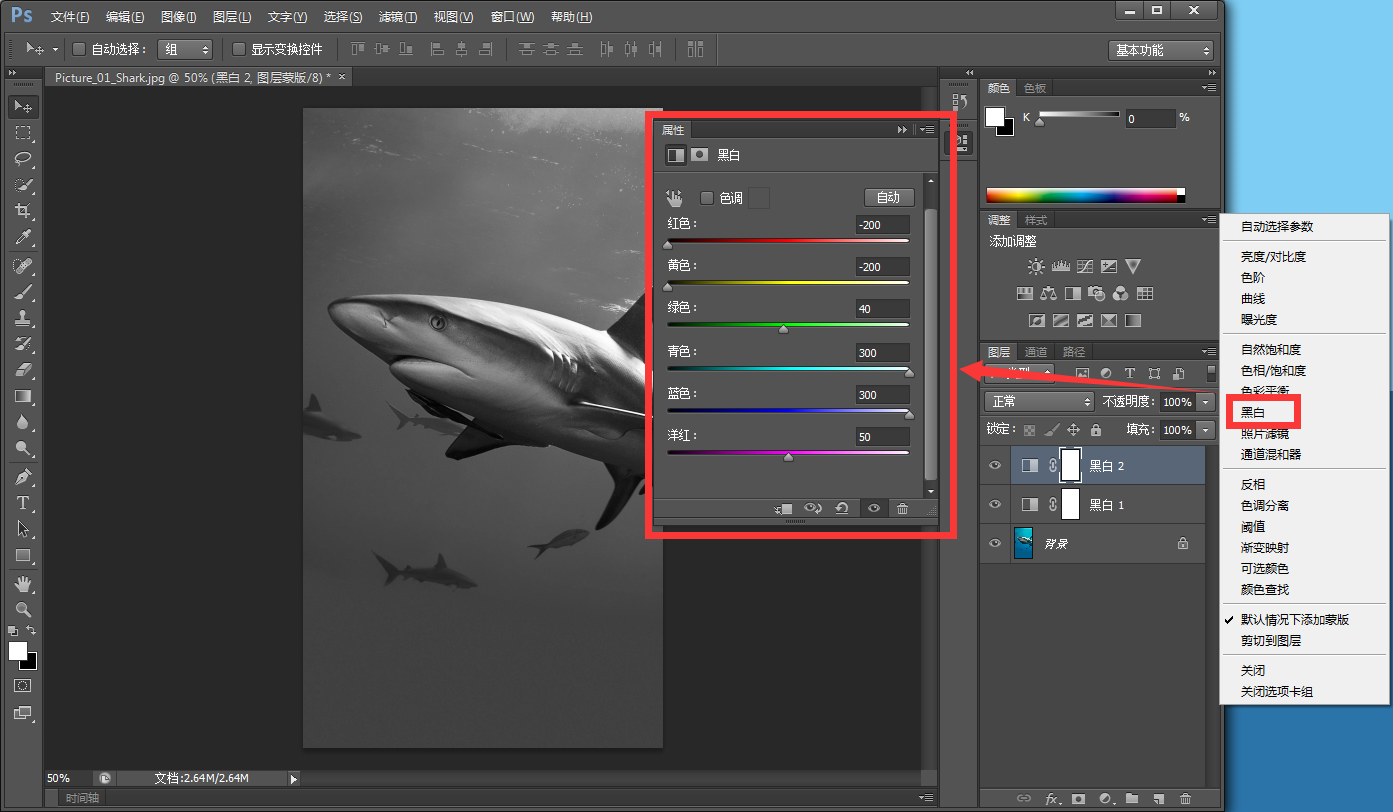Hide the 黑白 1 layer
The height and width of the screenshot is (812, 1393).
point(995,505)
